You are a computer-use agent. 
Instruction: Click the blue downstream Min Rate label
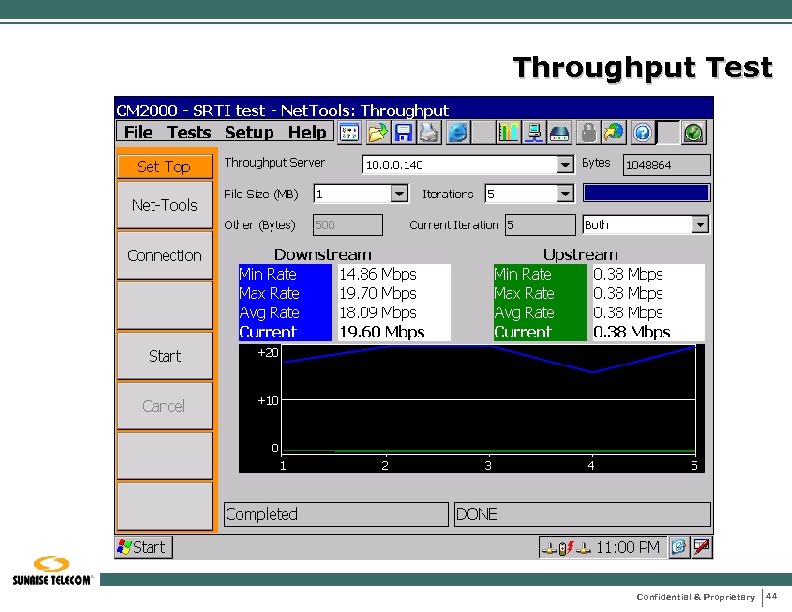coord(268,274)
